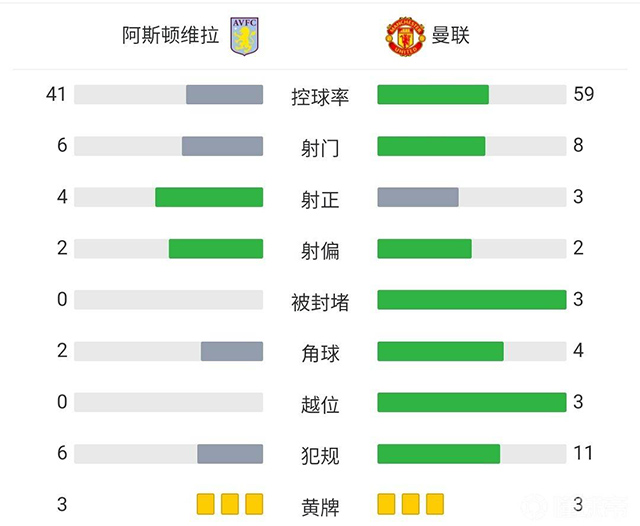Click Manchester United's green possession bar
The image size is (640, 526).
point(433,95)
